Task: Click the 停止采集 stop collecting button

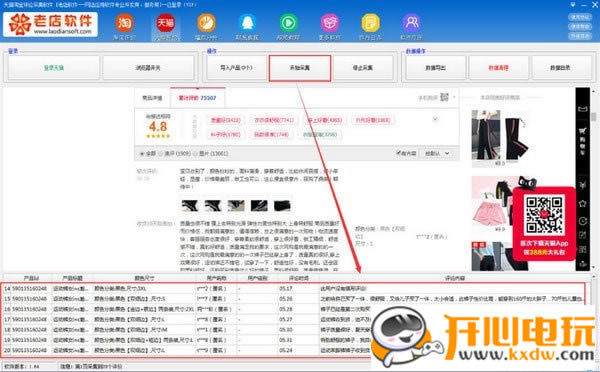Action: pyautogui.click(x=363, y=68)
